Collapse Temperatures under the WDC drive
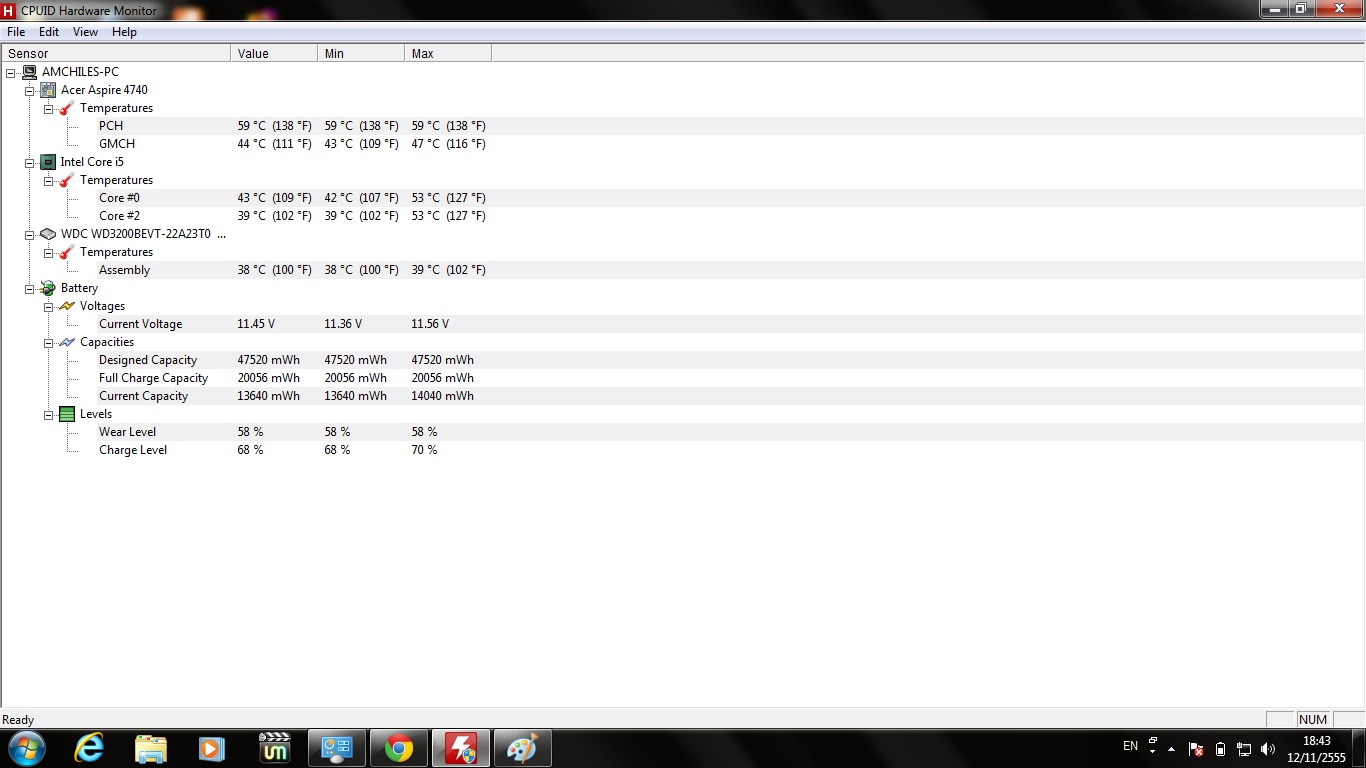Screen dimensions: 1366x768 tap(49, 252)
